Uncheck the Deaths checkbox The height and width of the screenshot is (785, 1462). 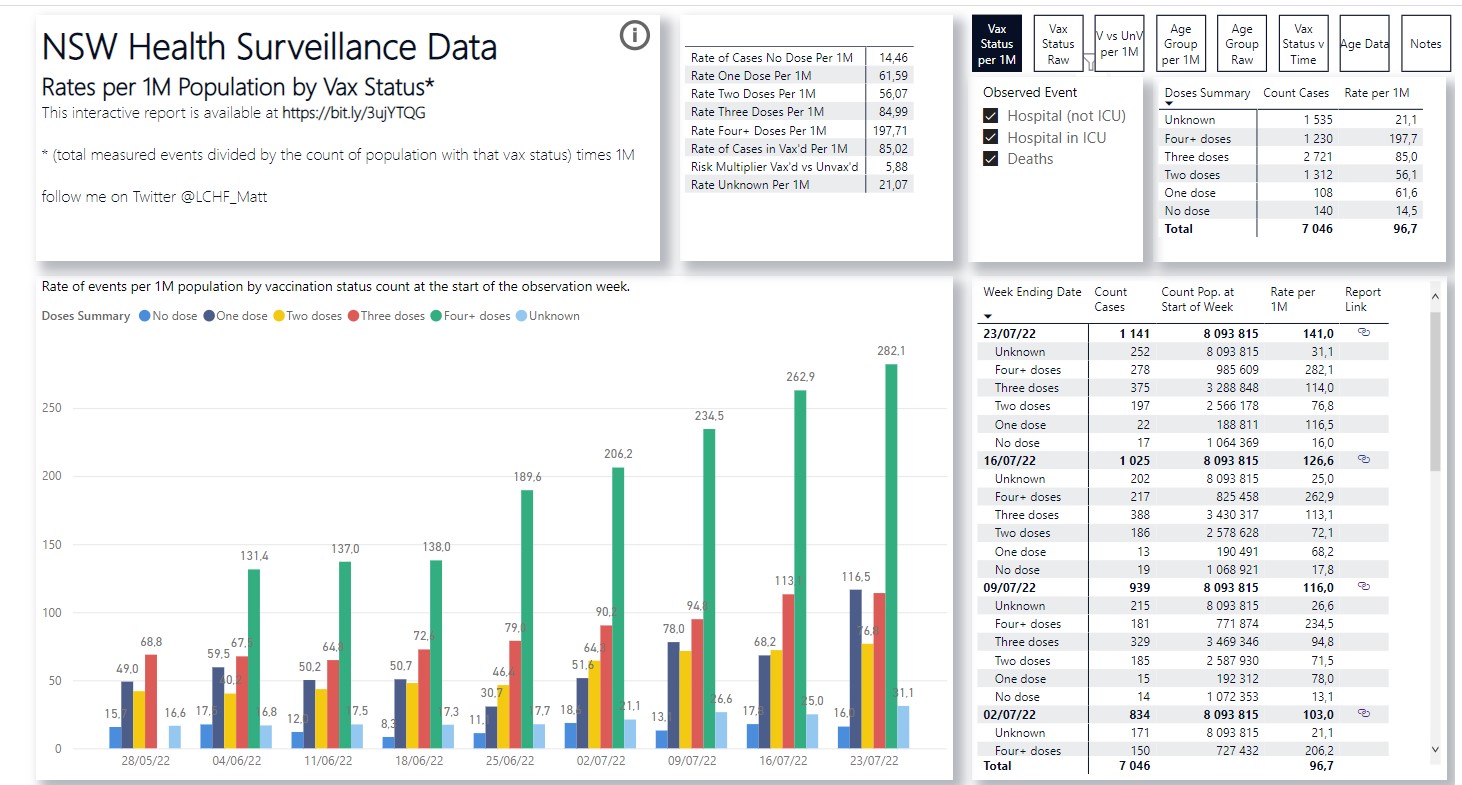point(991,158)
